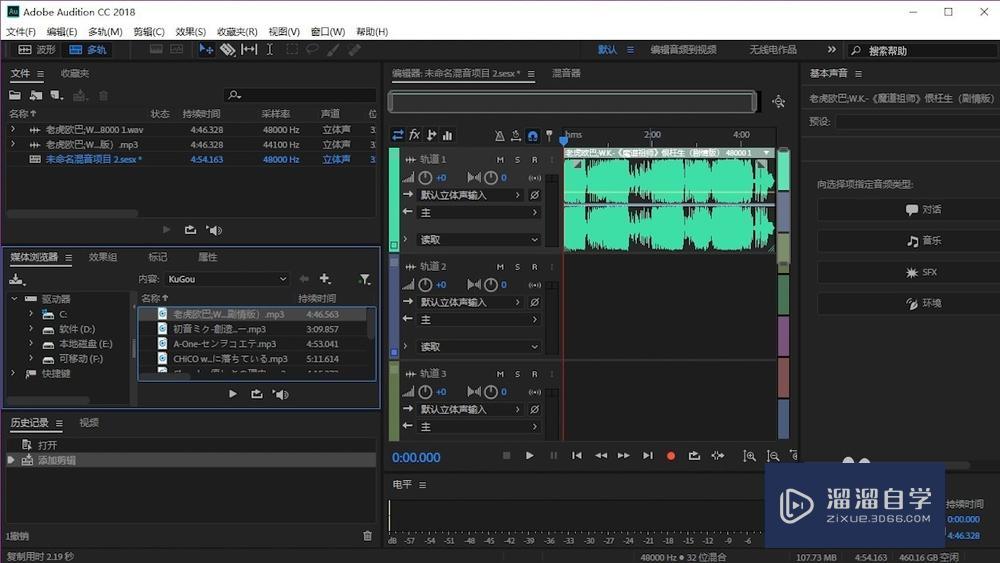Enable loop playback in transport

694,455
